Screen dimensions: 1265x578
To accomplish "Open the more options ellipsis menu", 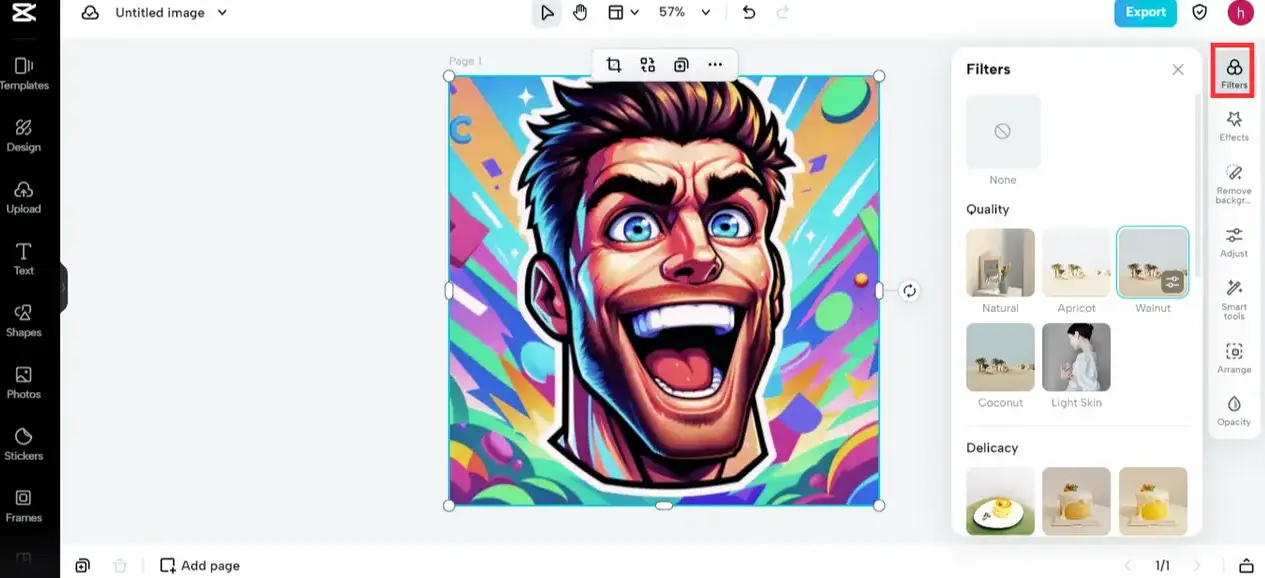I will pos(715,65).
